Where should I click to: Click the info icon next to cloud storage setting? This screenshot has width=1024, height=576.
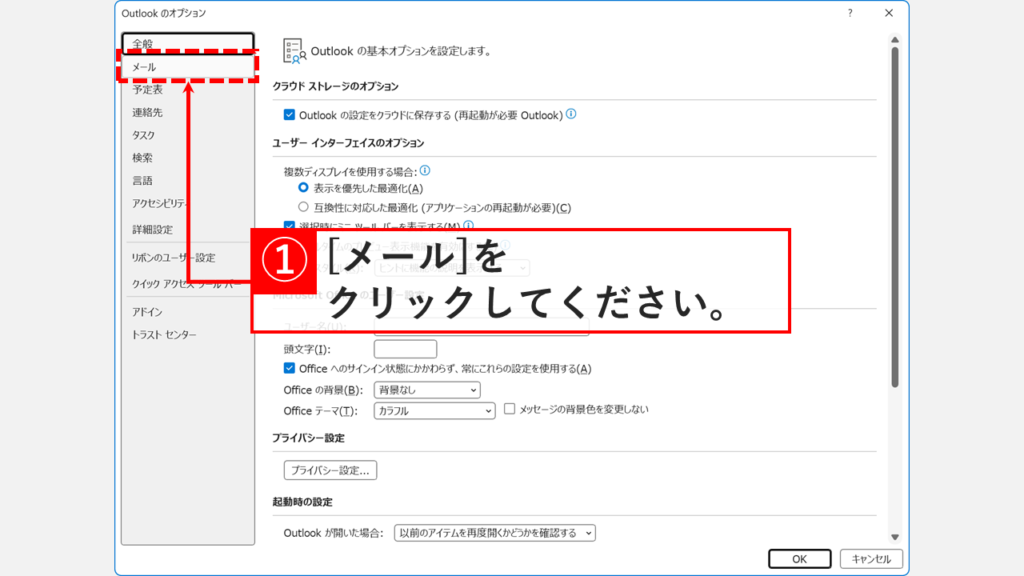pyautogui.click(x=571, y=113)
